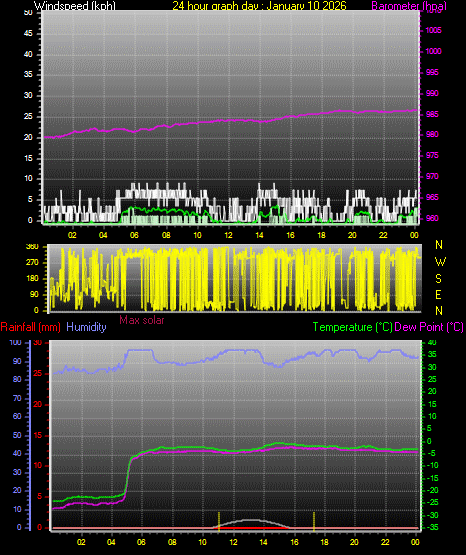Click the blue "80" humidity axis value
466x555 pixels.
pos(17,379)
